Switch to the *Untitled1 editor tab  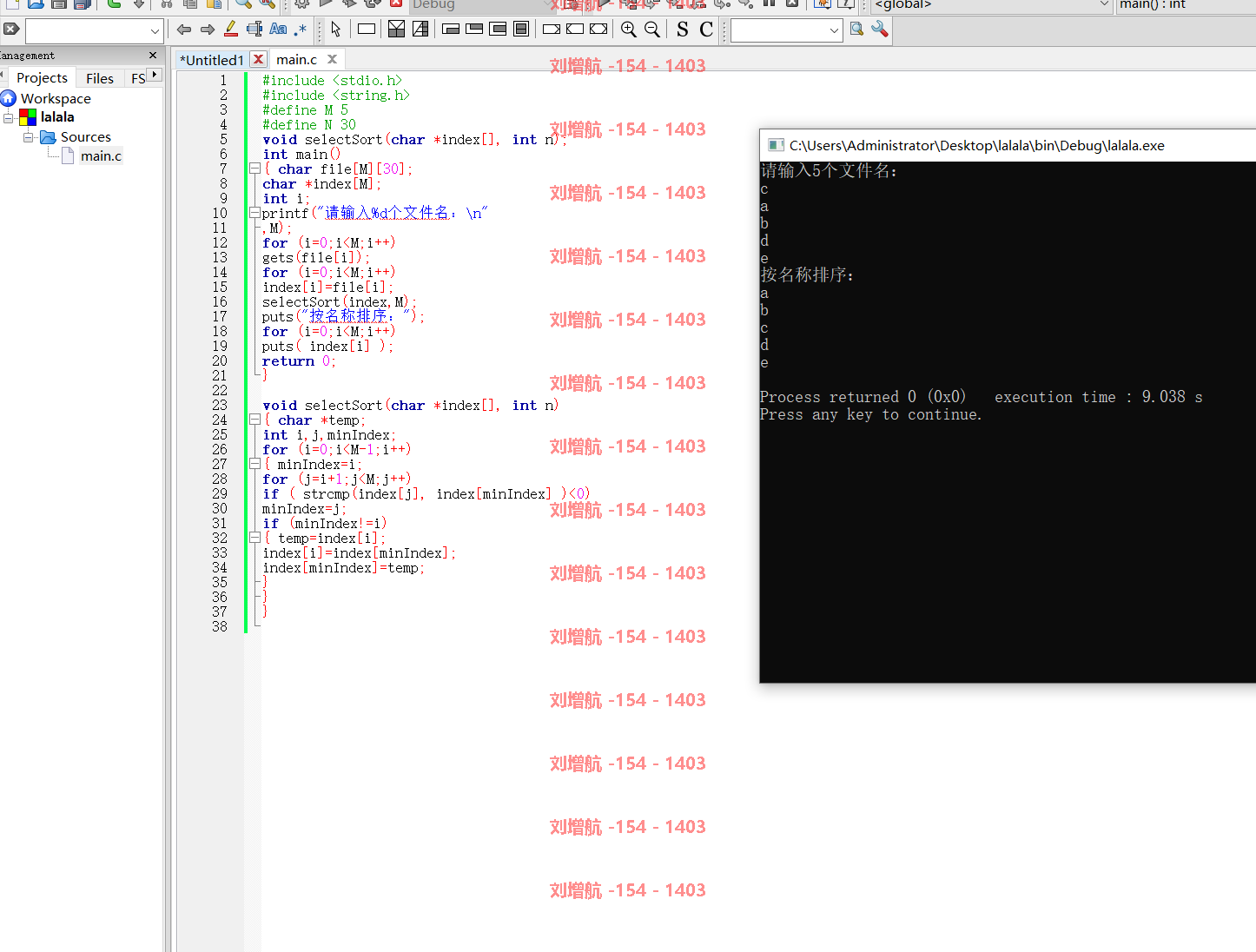point(213,60)
